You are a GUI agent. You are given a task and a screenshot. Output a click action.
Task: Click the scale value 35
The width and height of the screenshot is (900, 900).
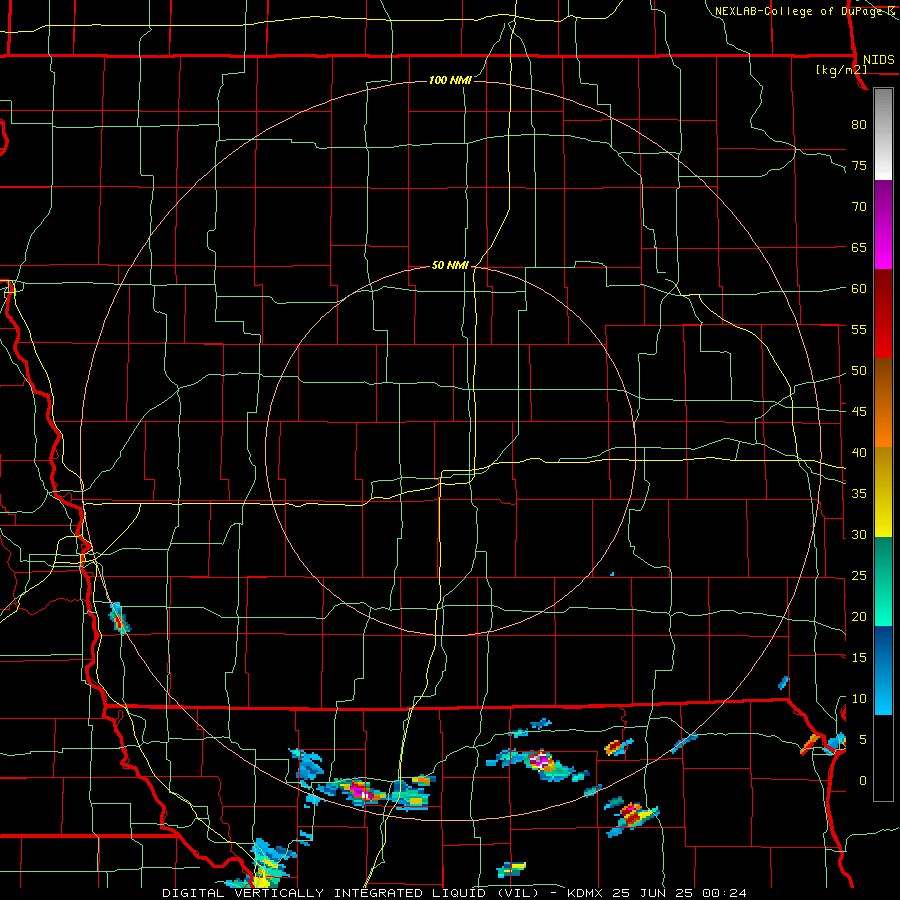859,494
